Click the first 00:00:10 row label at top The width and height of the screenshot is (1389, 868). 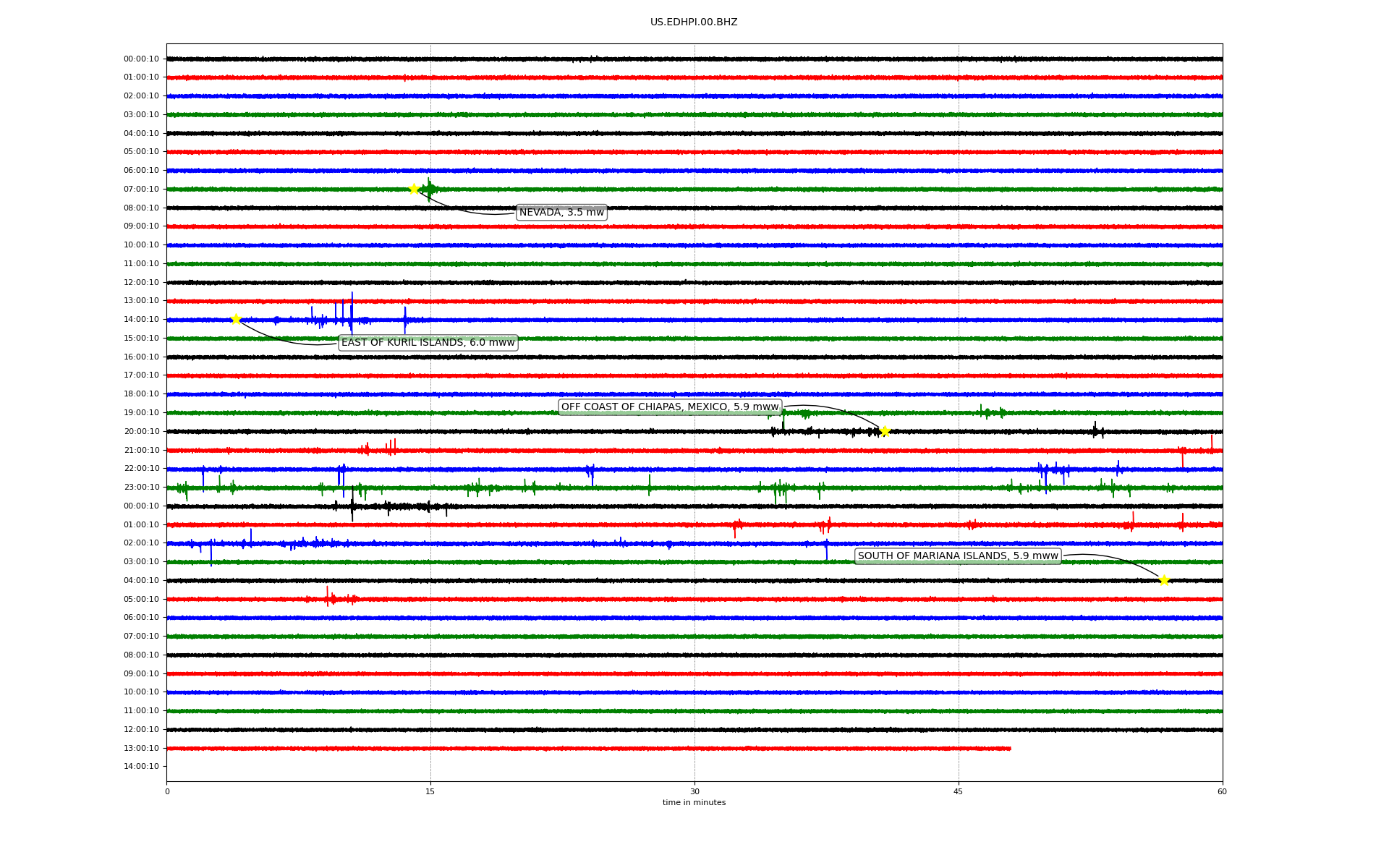click(141, 59)
